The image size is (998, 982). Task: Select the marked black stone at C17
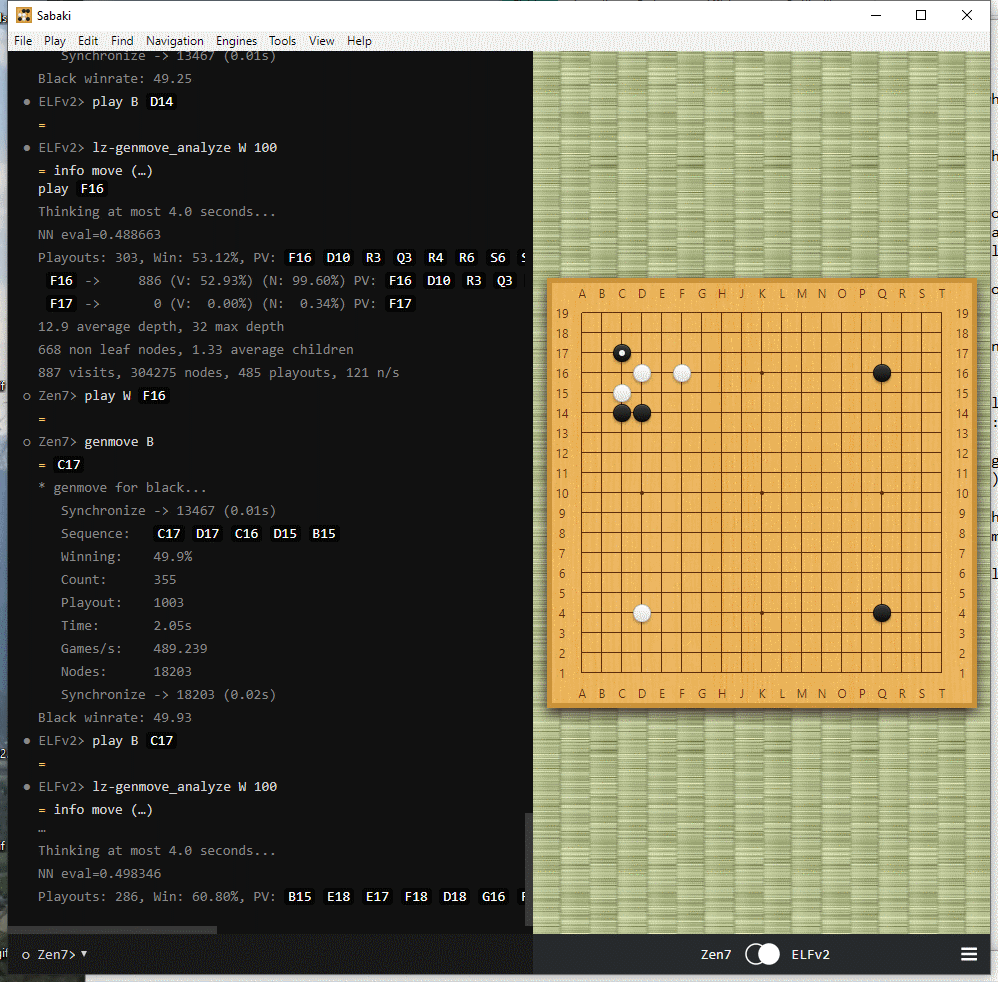622,353
